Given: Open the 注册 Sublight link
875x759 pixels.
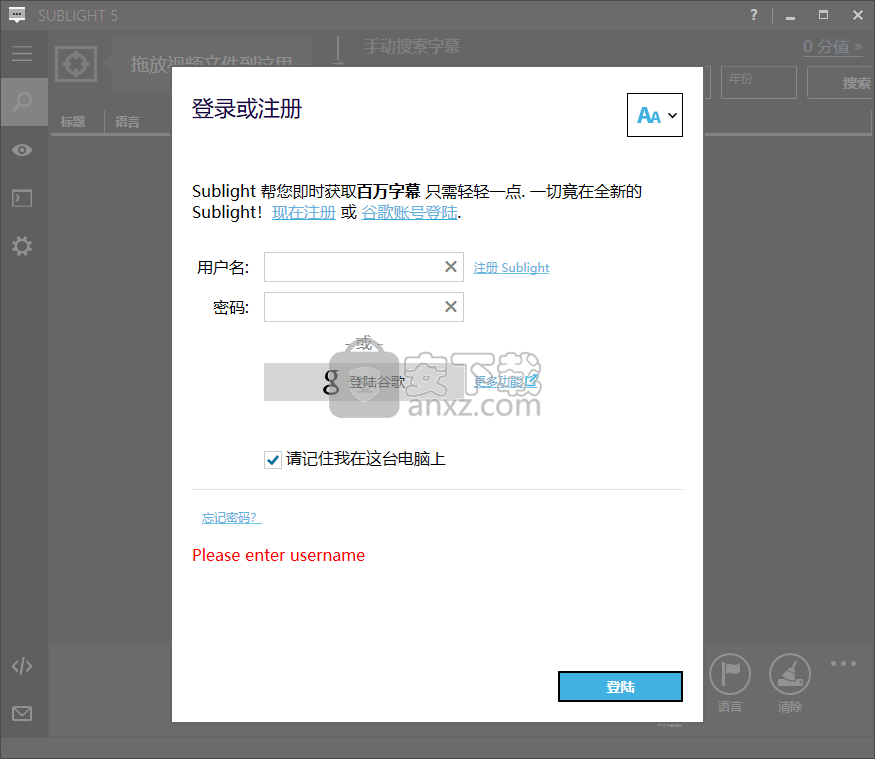Looking at the screenshot, I should (x=511, y=268).
